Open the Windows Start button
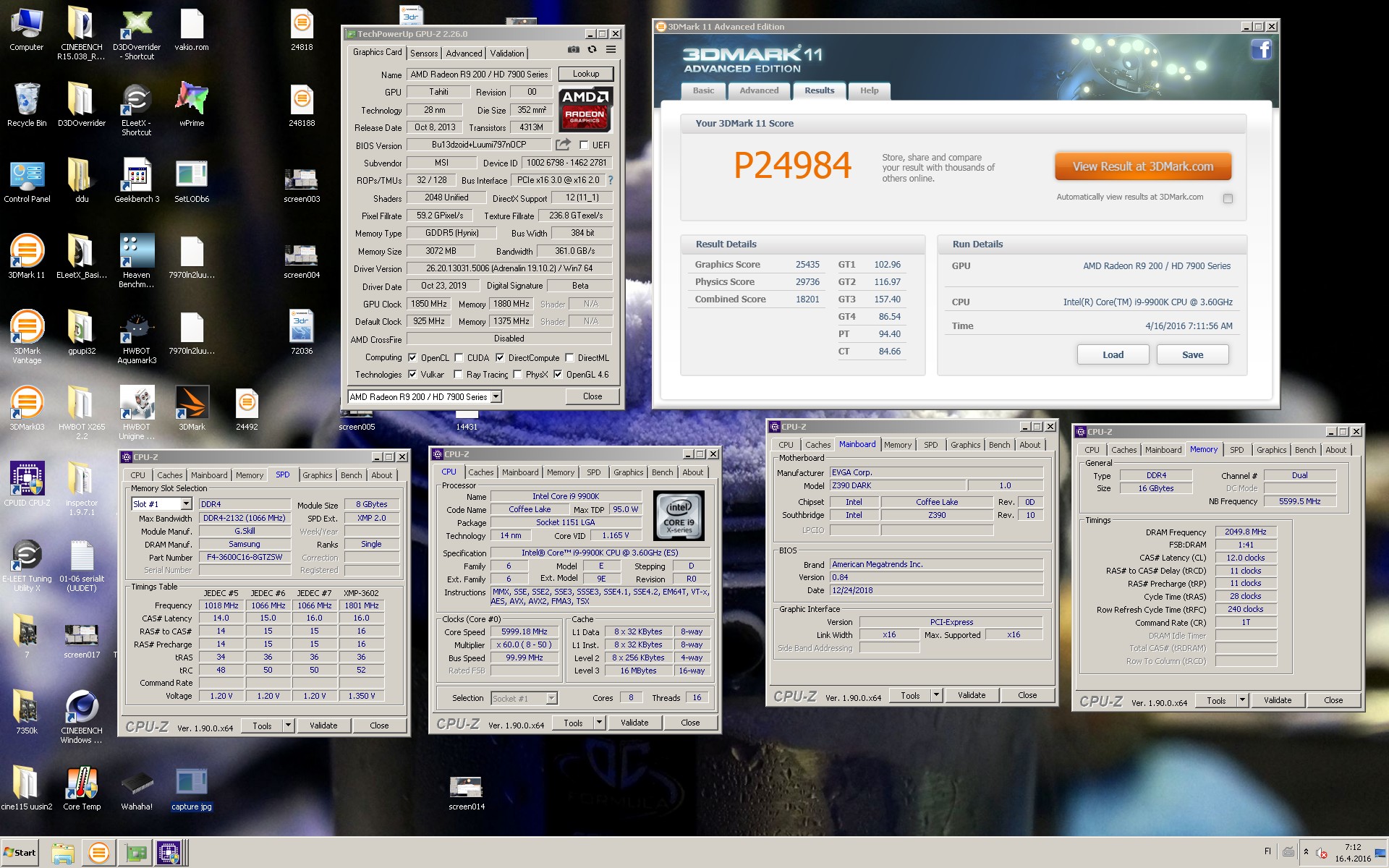This screenshot has width=1389, height=868. tap(20, 853)
